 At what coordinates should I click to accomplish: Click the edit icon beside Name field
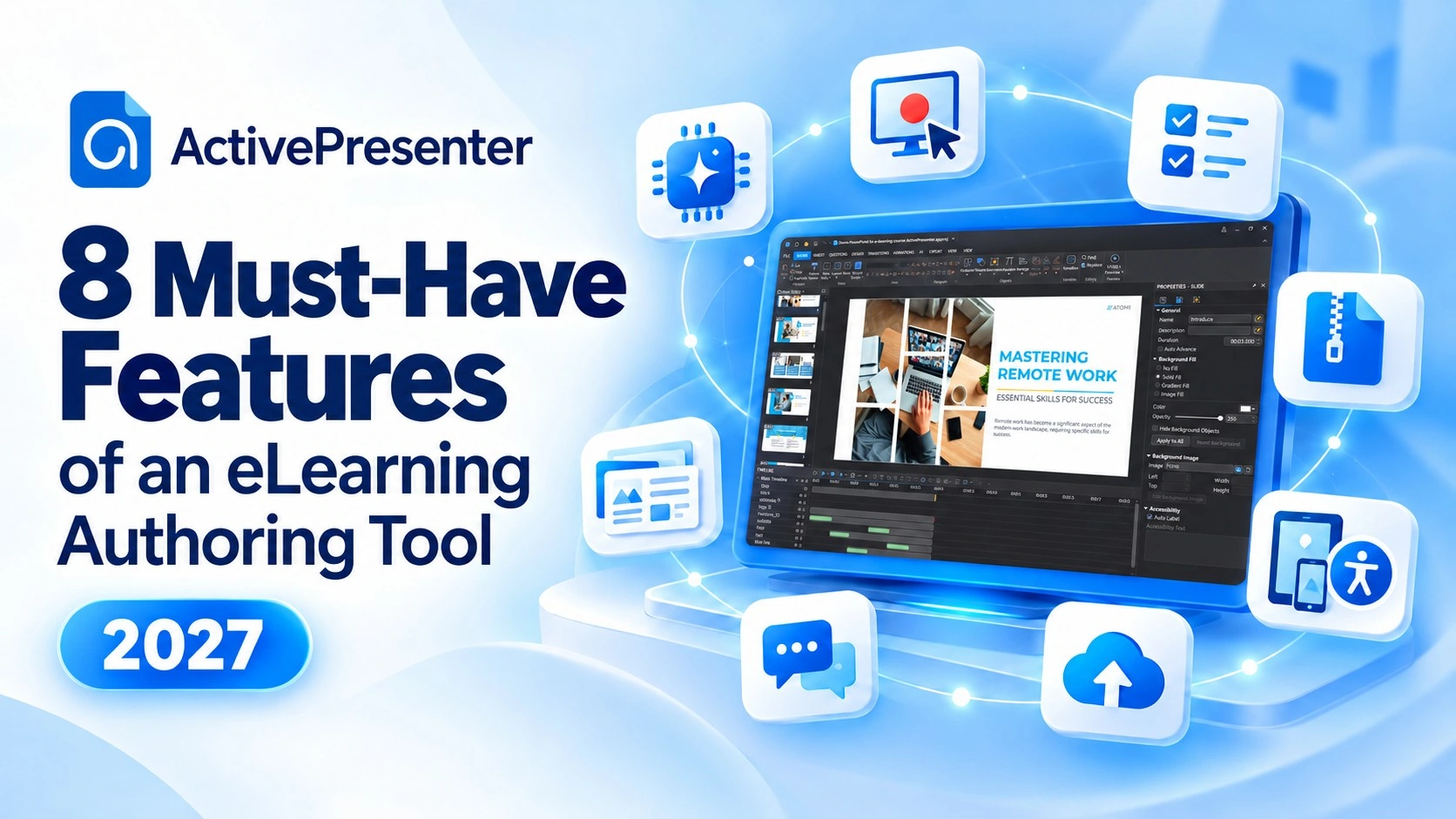[1258, 319]
